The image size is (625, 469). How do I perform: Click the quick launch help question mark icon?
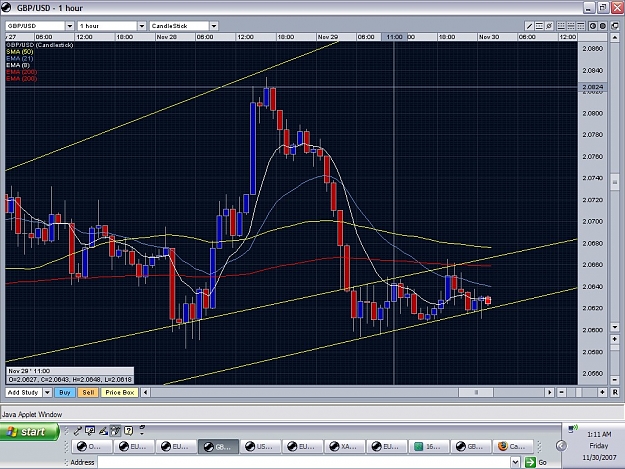click(128, 431)
